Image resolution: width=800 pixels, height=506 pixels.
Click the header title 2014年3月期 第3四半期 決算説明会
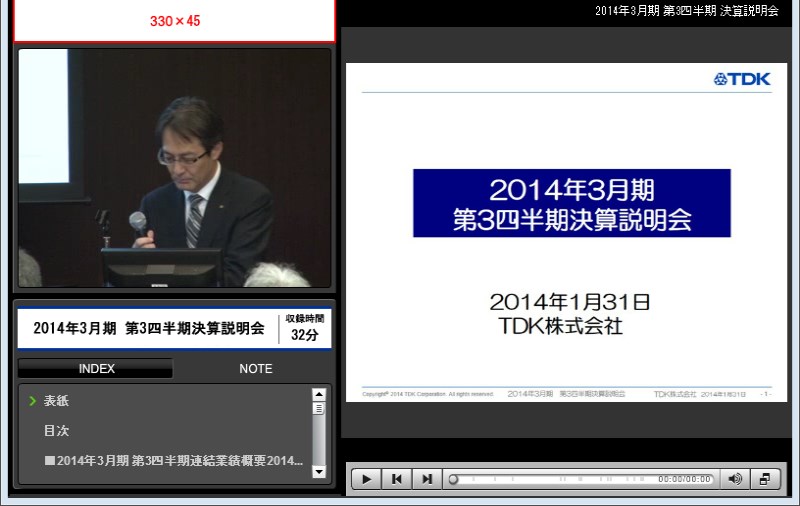(687, 11)
